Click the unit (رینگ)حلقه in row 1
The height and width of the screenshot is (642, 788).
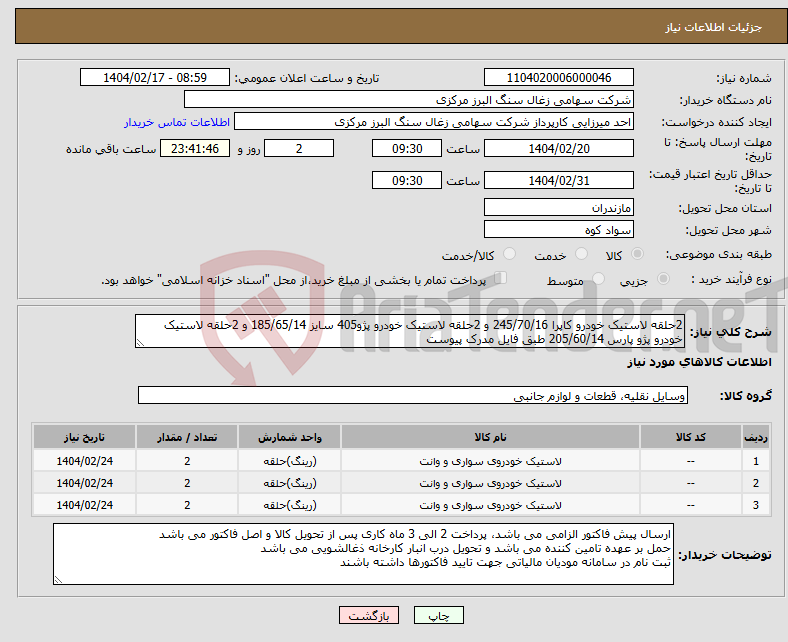(x=289, y=461)
